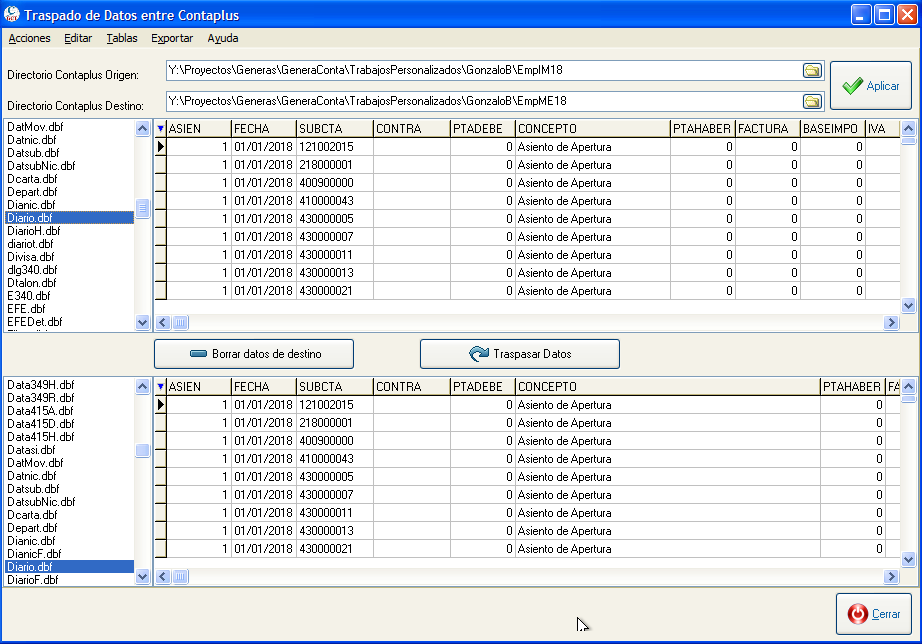Open the Exportar menu
The image size is (922, 644).
(x=172, y=38)
